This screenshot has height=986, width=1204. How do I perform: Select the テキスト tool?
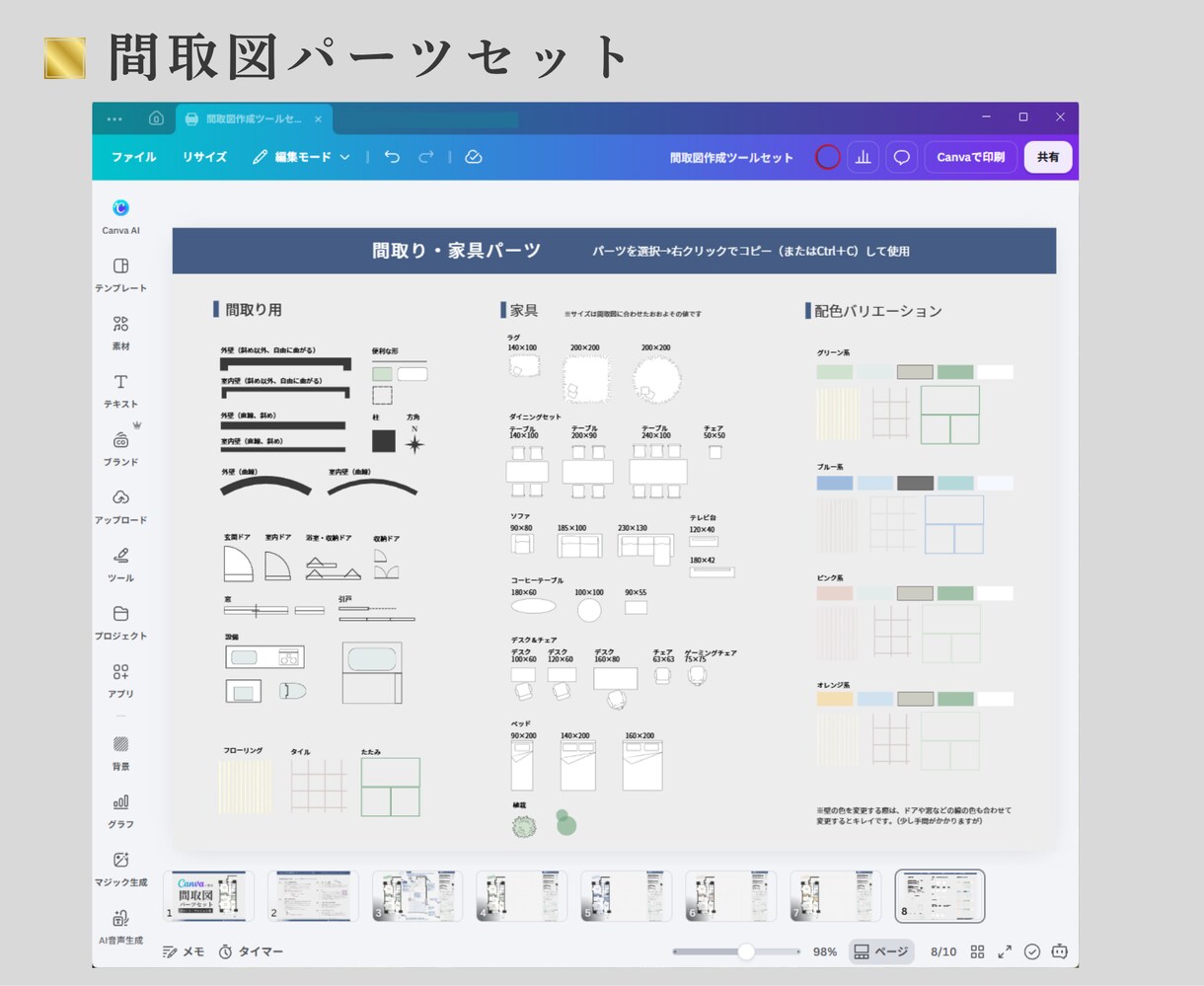point(120,391)
